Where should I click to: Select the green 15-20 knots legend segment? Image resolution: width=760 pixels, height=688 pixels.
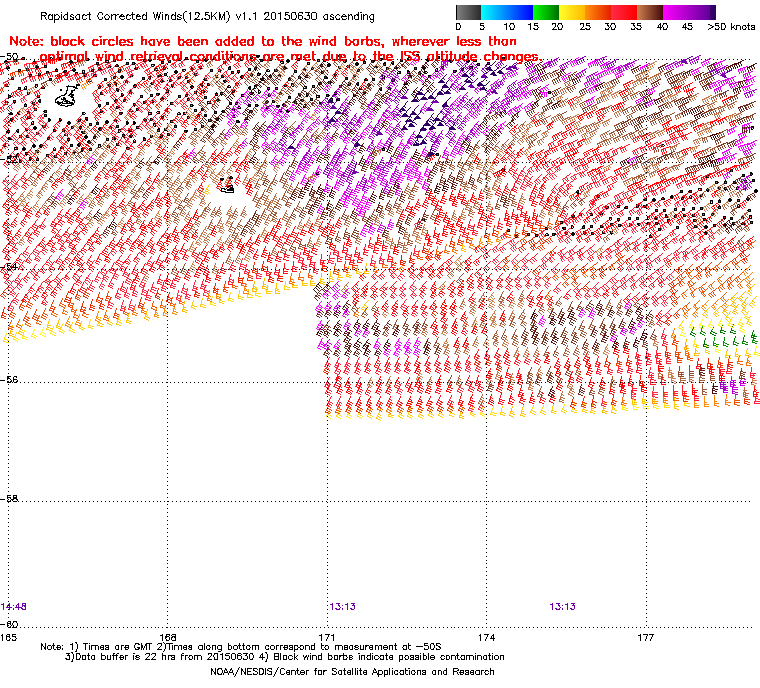pos(546,12)
